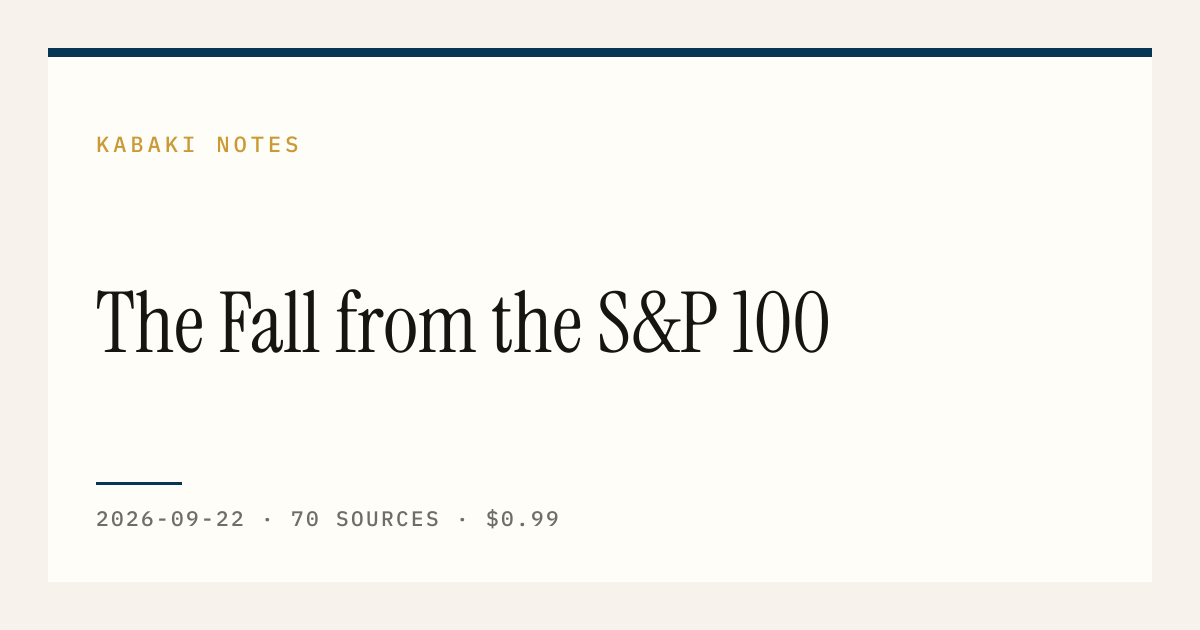Click the first word The in the title

[x=150, y=323]
